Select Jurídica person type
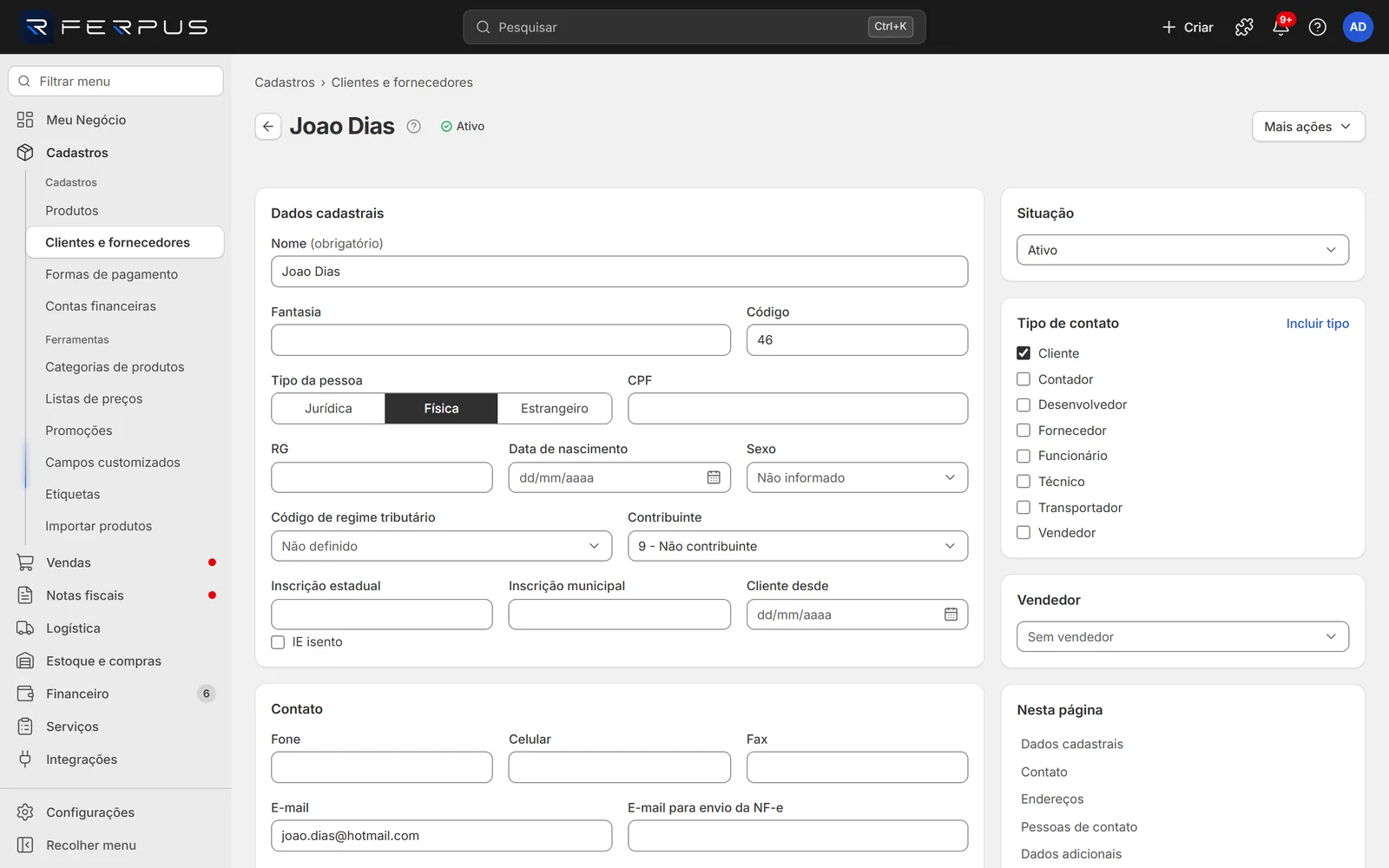This screenshot has height=868, width=1389. click(328, 409)
